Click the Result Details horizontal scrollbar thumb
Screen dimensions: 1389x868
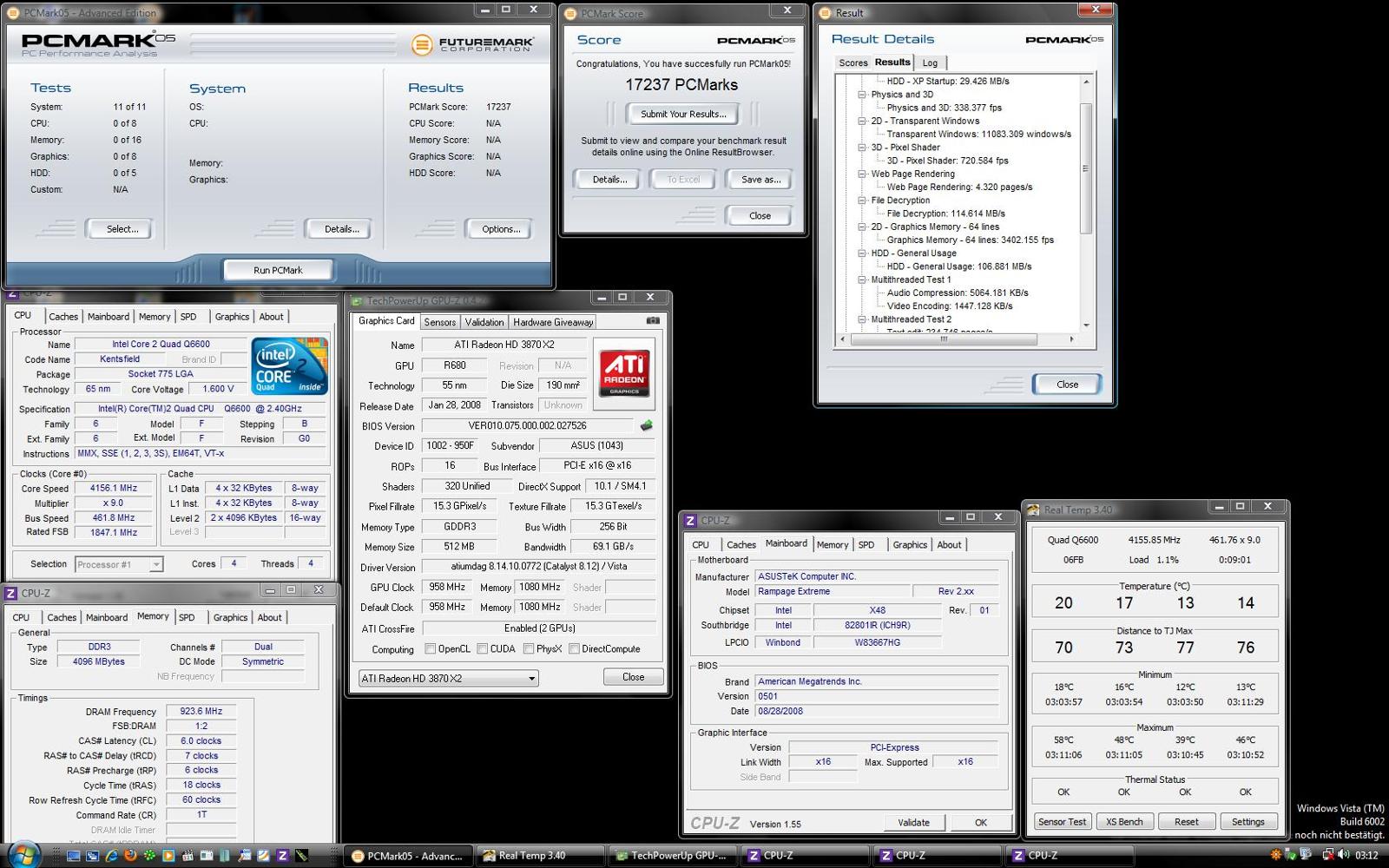(x=944, y=339)
